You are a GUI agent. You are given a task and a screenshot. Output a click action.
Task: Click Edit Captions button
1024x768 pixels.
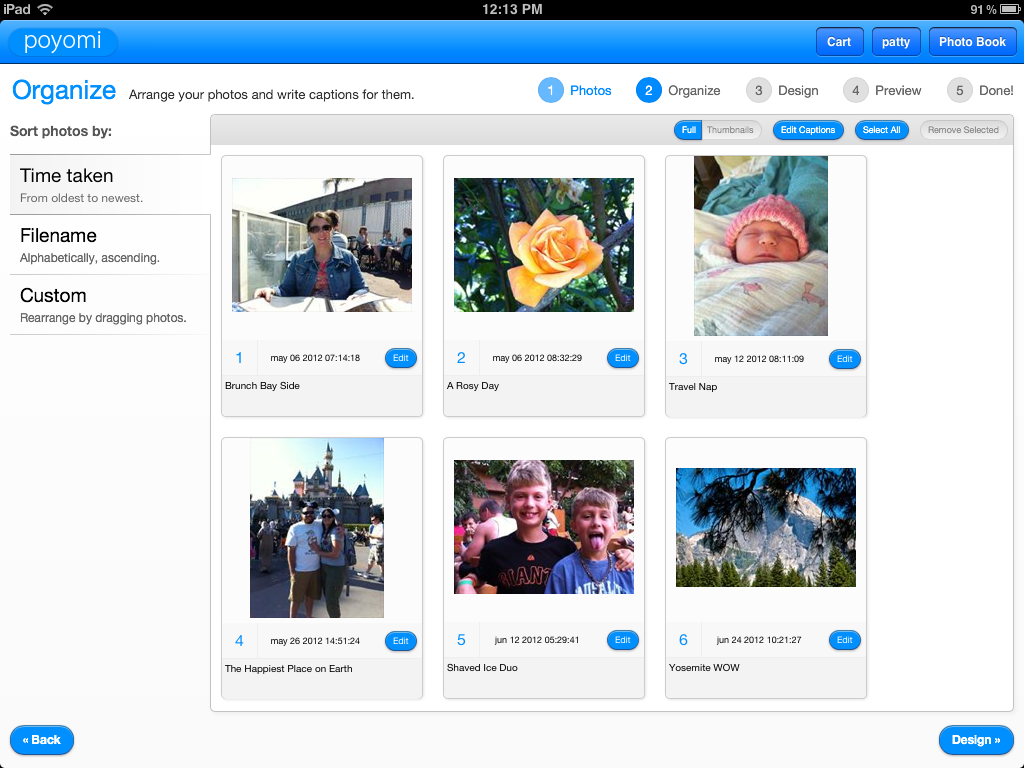[x=808, y=130]
